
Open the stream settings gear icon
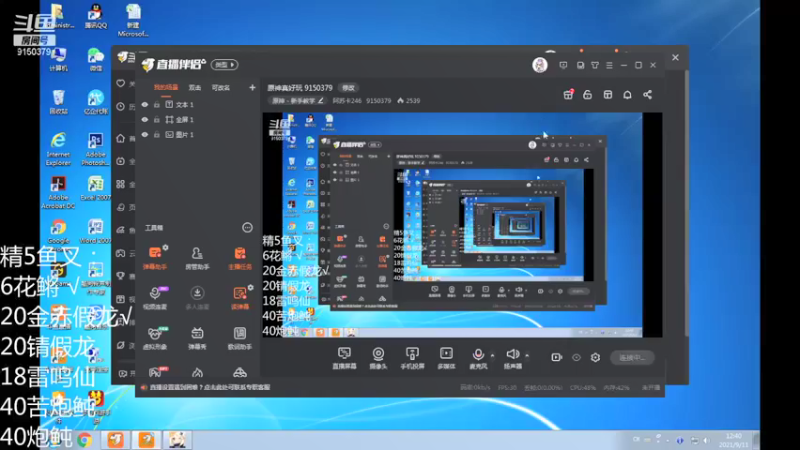[x=595, y=358]
